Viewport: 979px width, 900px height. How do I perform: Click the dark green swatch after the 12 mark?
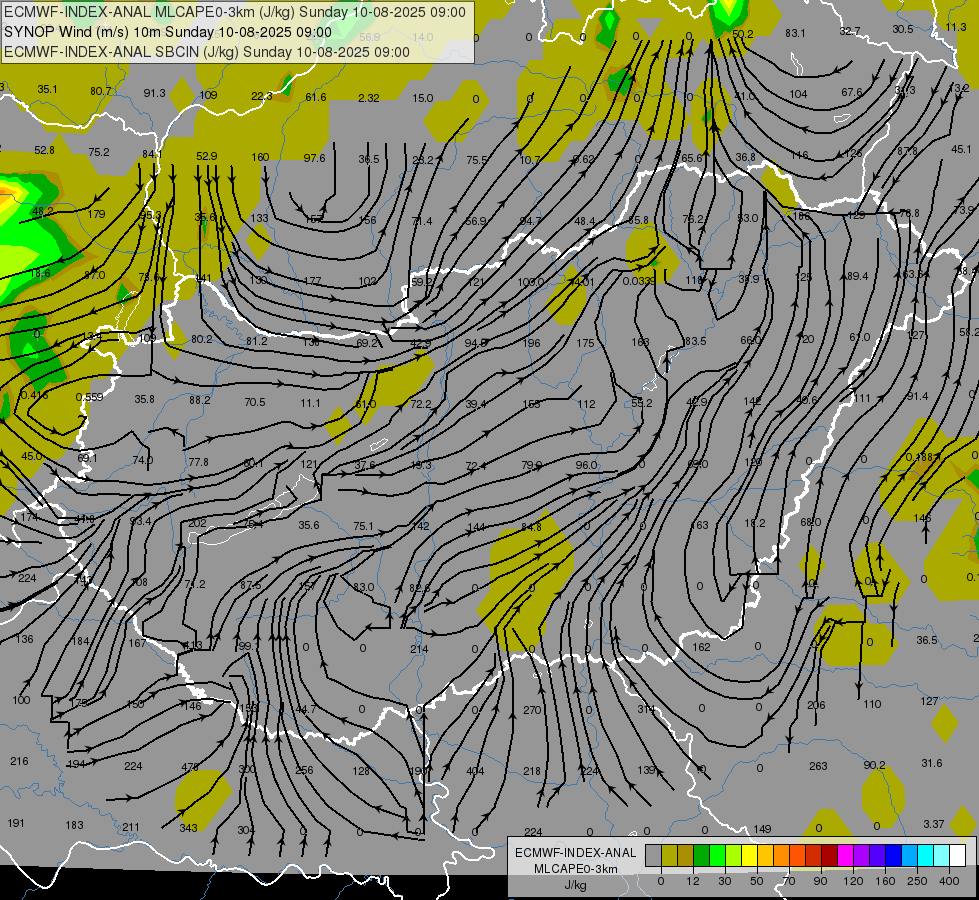click(x=702, y=855)
